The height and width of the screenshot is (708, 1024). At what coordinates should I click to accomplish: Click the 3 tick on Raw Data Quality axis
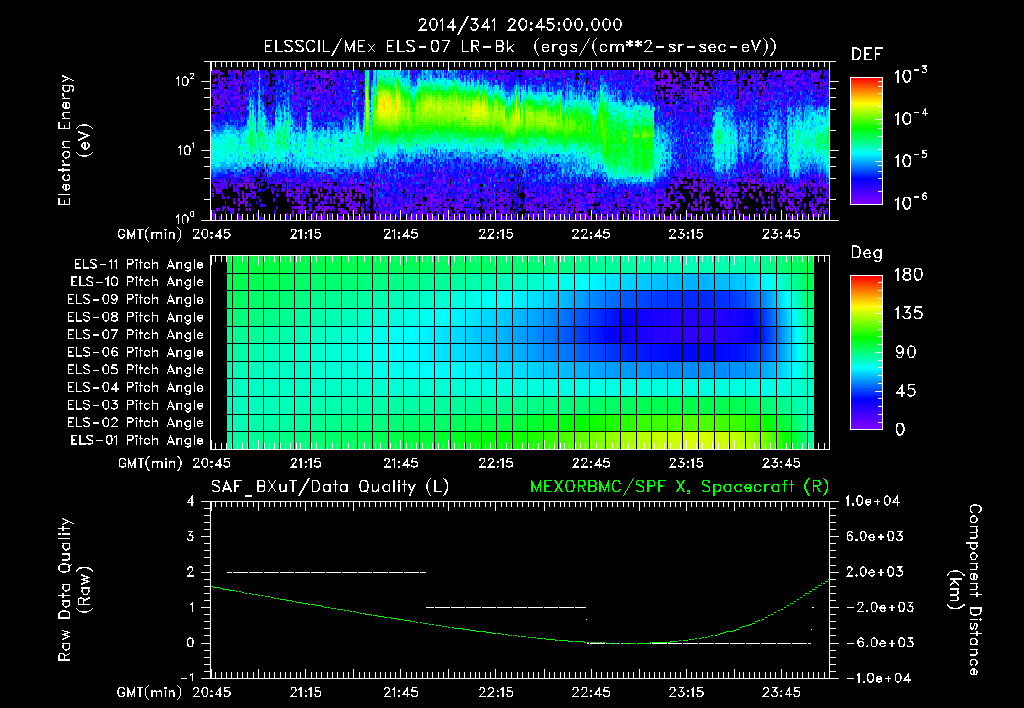pos(191,536)
